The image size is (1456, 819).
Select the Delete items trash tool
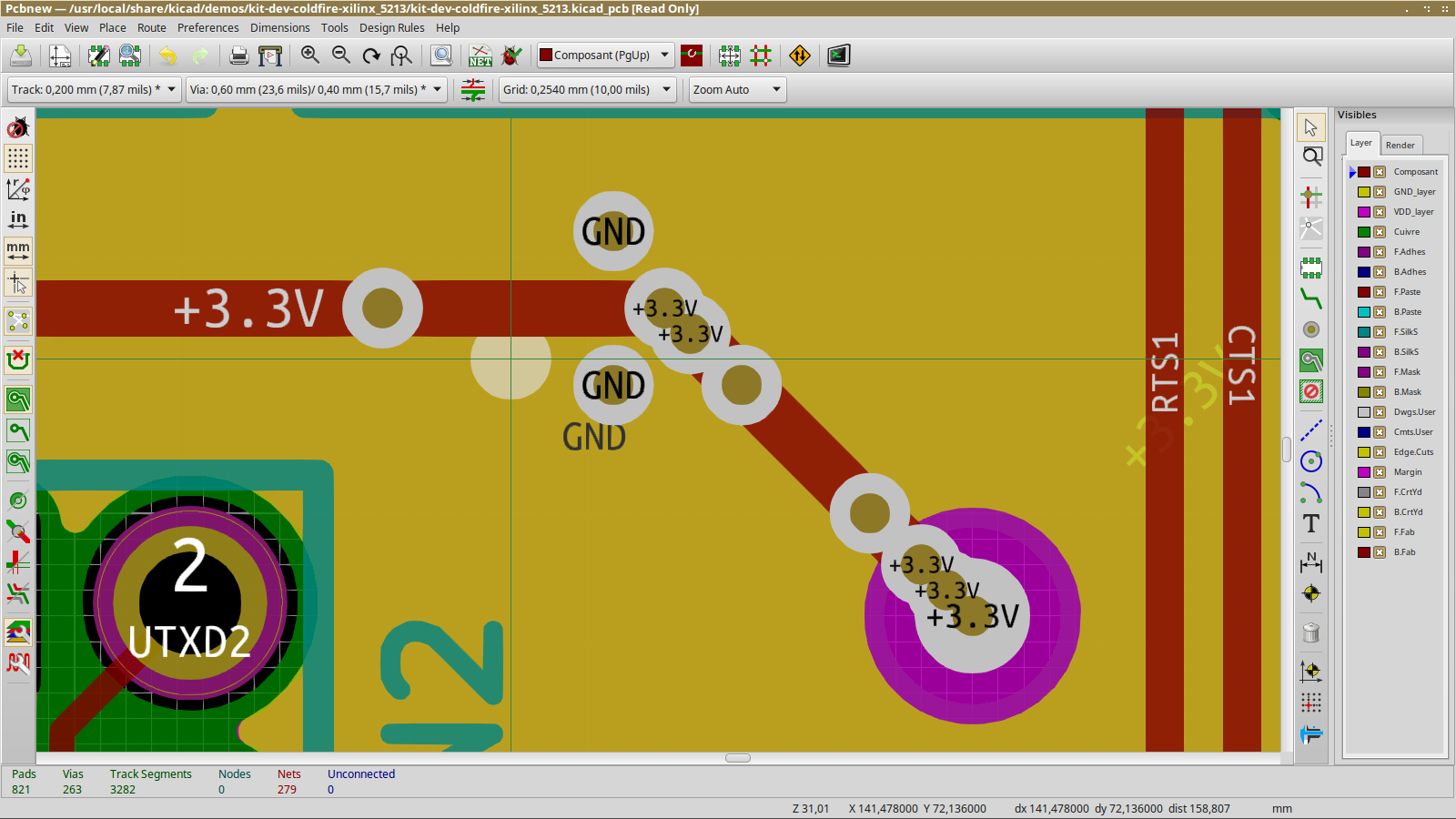[x=1310, y=632]
